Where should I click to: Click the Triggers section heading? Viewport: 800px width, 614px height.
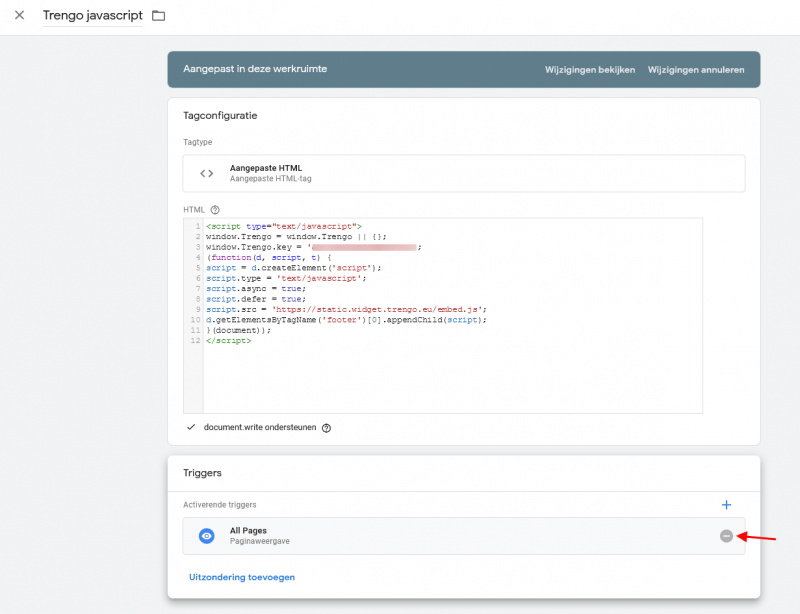[202, 473]
